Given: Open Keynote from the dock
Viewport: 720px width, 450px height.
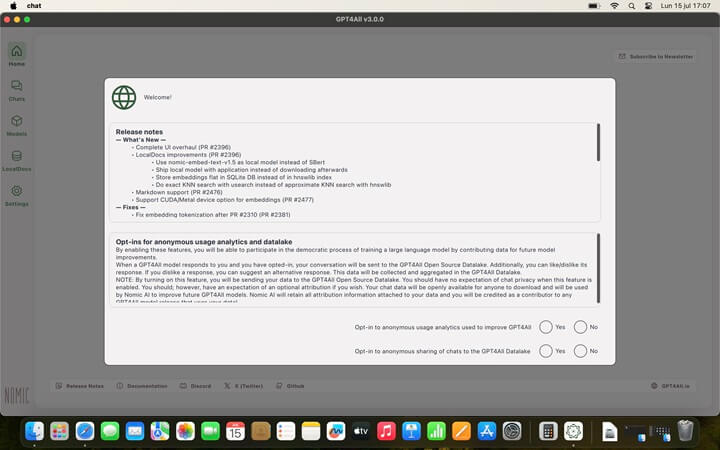Looking at the screenshot, I should 411,431.
